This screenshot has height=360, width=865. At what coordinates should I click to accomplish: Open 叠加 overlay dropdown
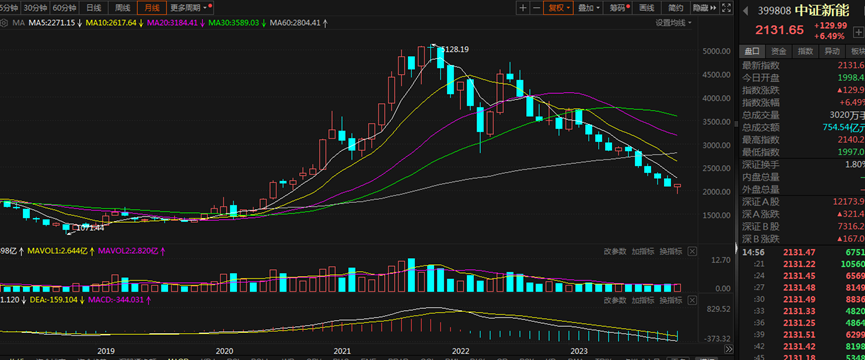tap(589, 8)
